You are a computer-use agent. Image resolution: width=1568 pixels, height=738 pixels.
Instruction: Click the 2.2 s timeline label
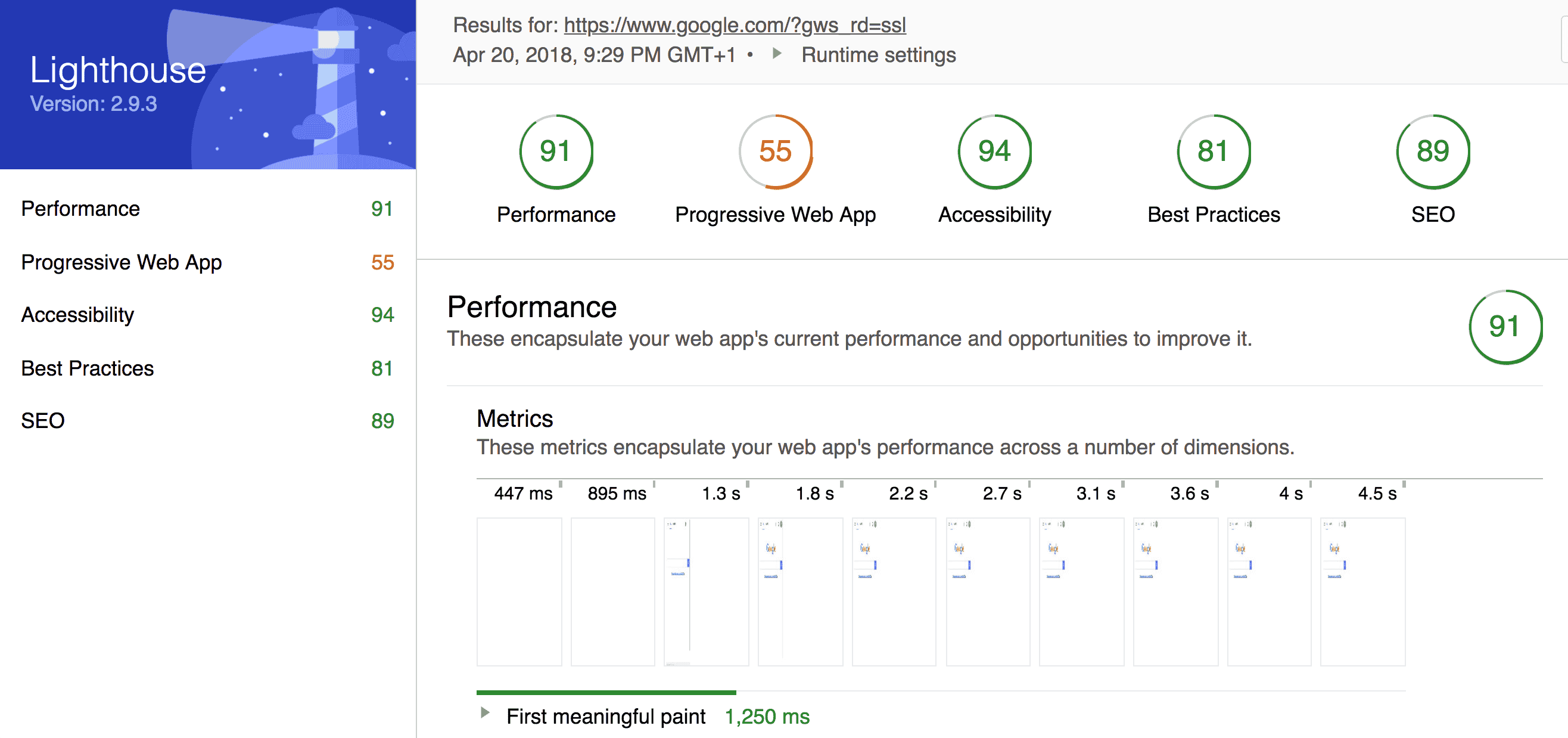tap(908, 493)
